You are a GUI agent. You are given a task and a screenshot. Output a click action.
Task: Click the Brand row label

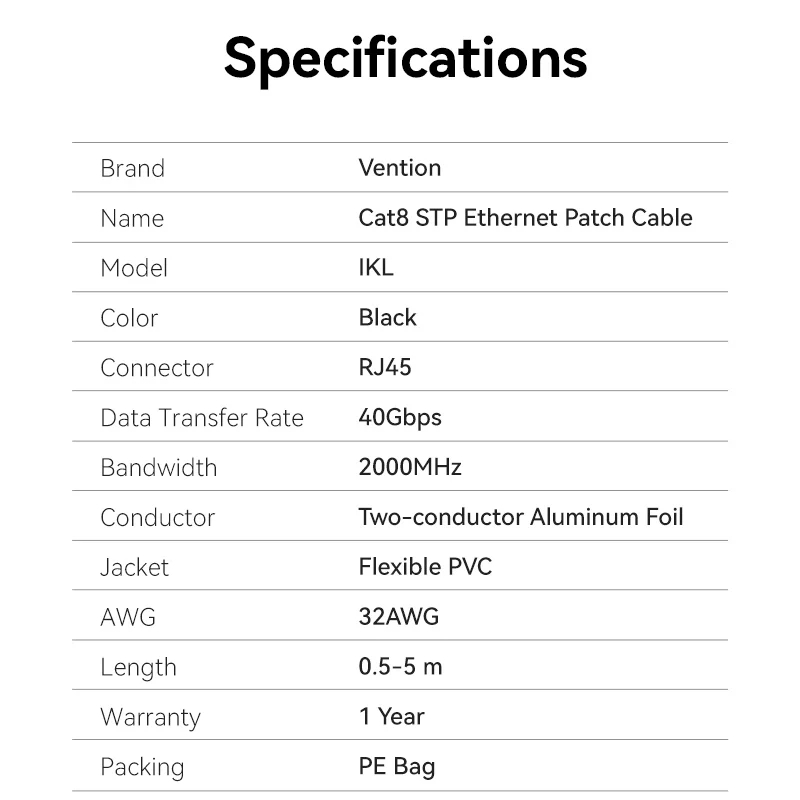click(x=132, y=168)
